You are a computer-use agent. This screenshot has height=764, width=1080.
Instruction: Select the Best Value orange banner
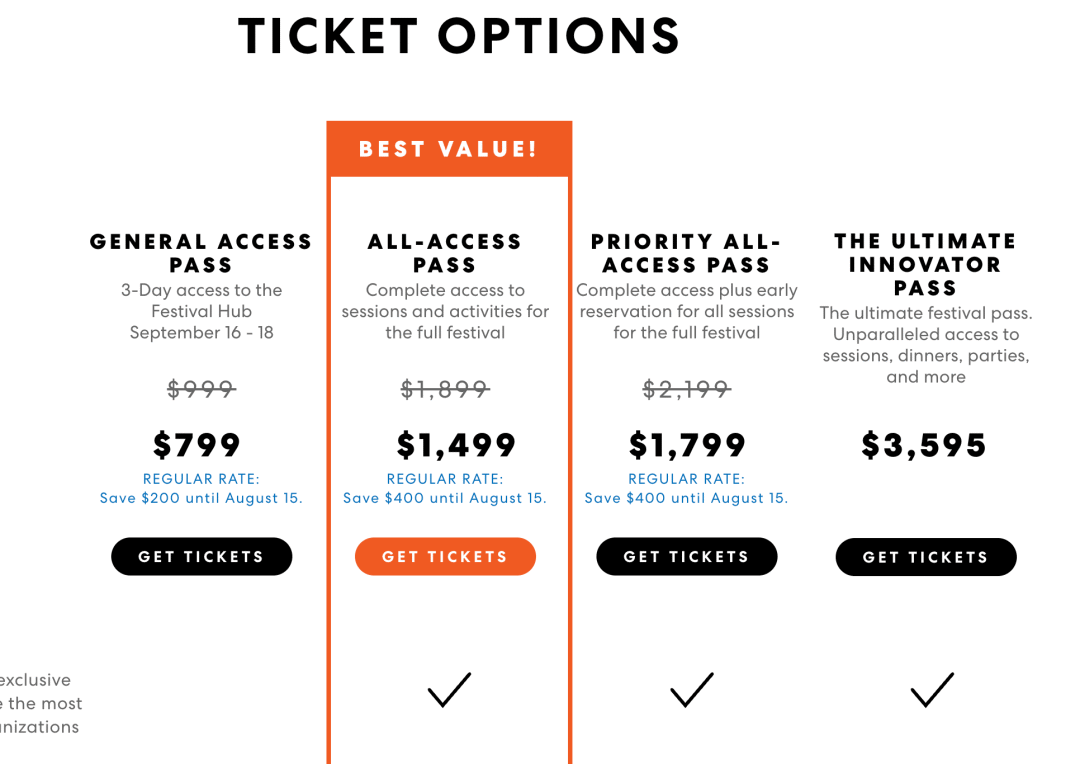449,150
